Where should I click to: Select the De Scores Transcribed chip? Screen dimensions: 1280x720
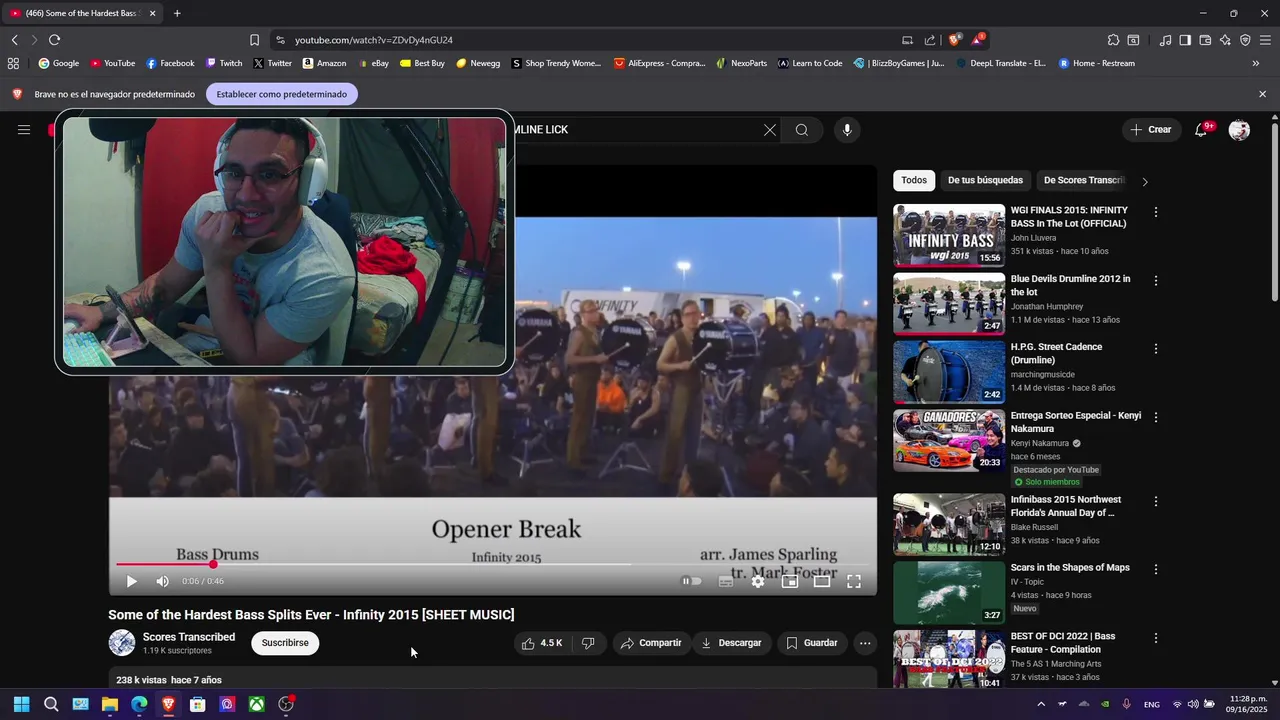[x=1084, y=180]
